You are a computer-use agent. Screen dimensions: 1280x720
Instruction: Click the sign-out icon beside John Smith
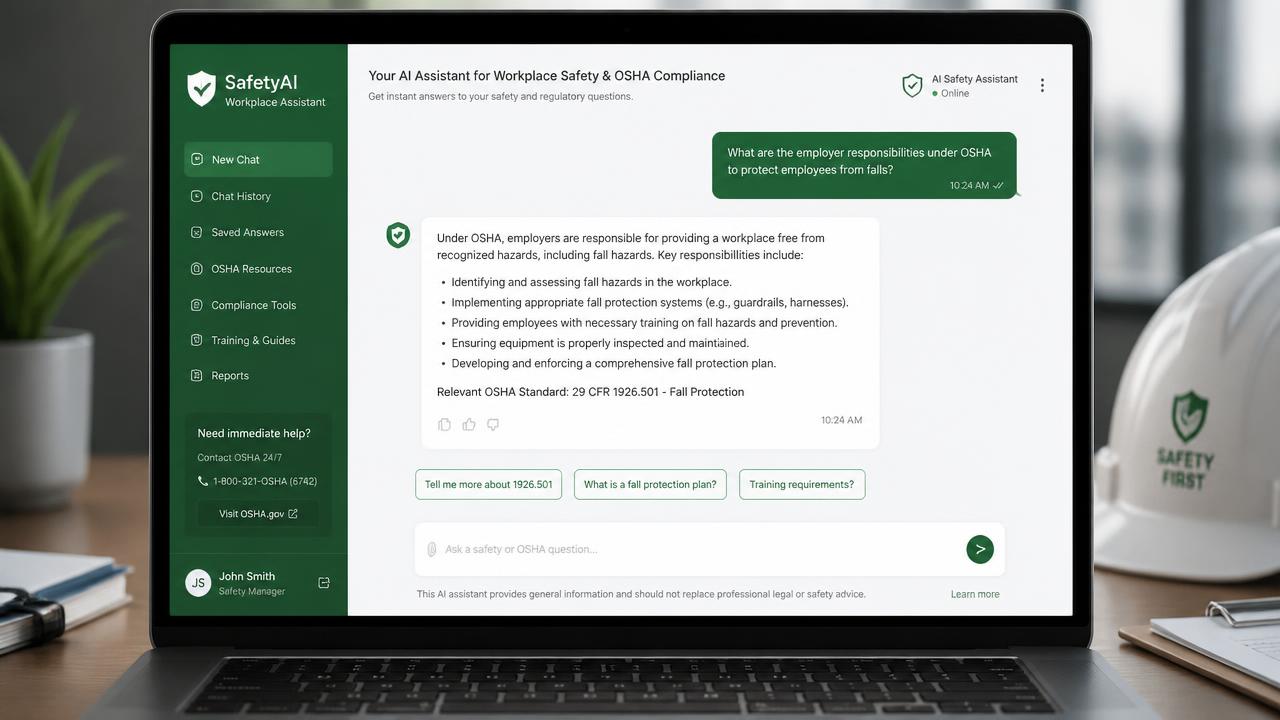pos(324,583)
